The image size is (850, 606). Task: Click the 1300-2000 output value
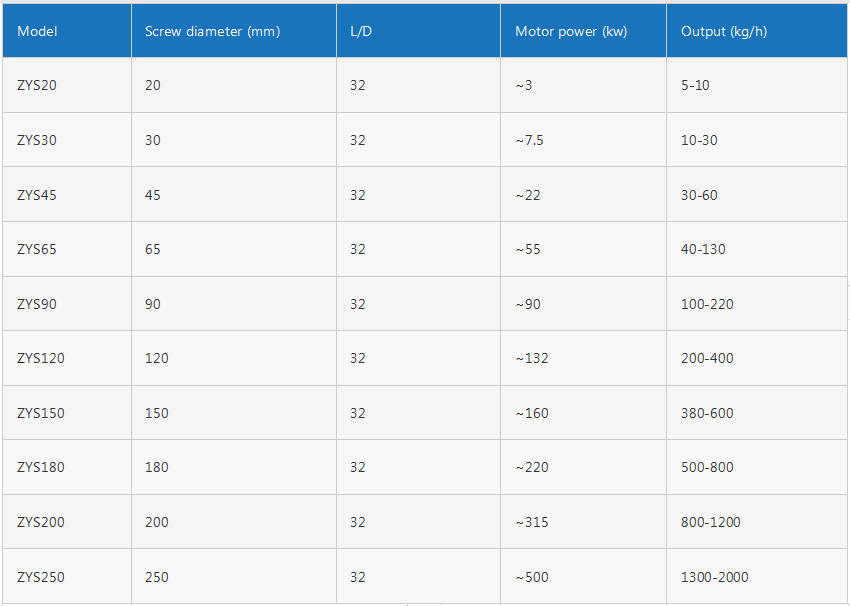point(714,577)
